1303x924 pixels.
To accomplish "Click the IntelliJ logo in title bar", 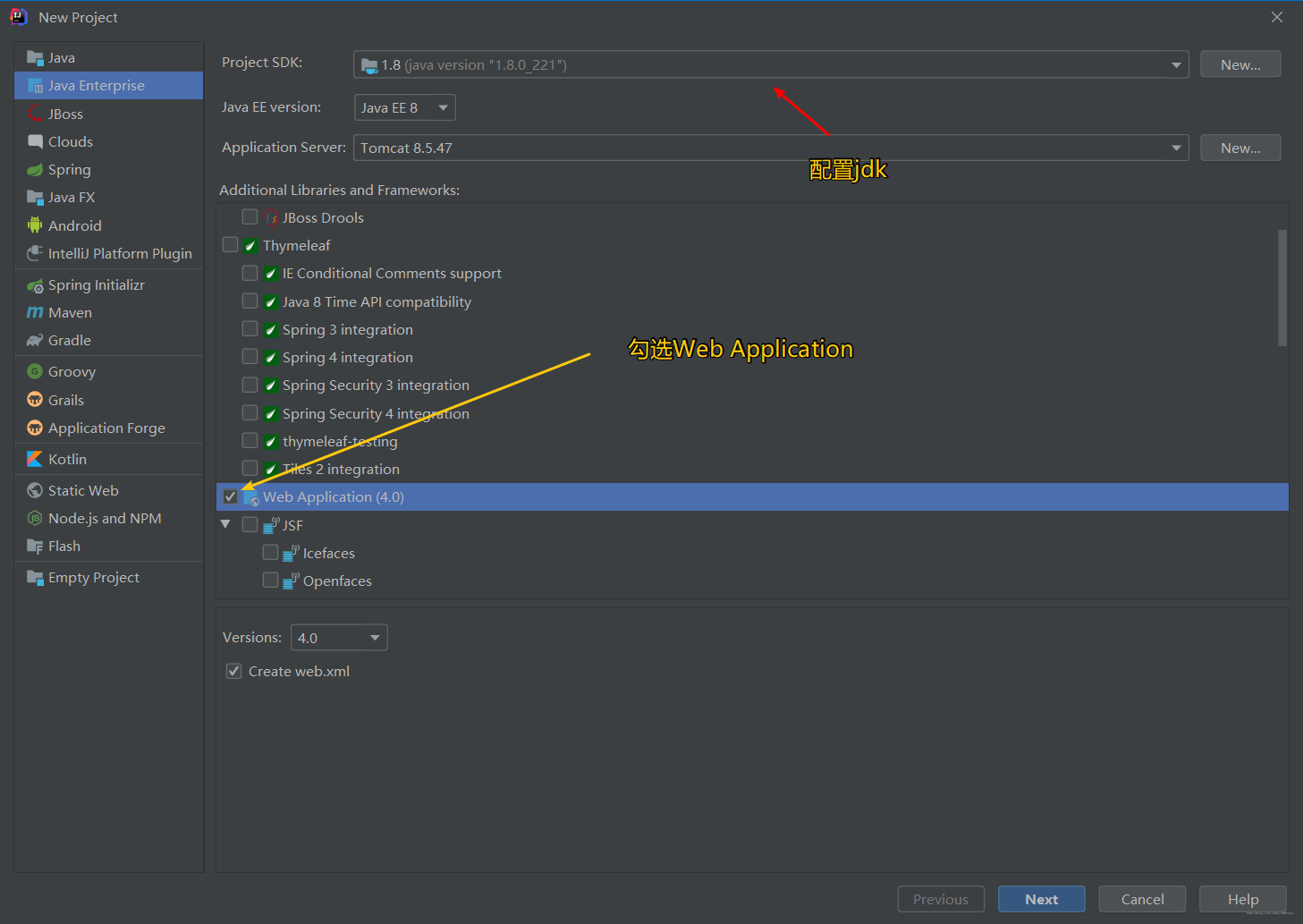I will 19,17.
